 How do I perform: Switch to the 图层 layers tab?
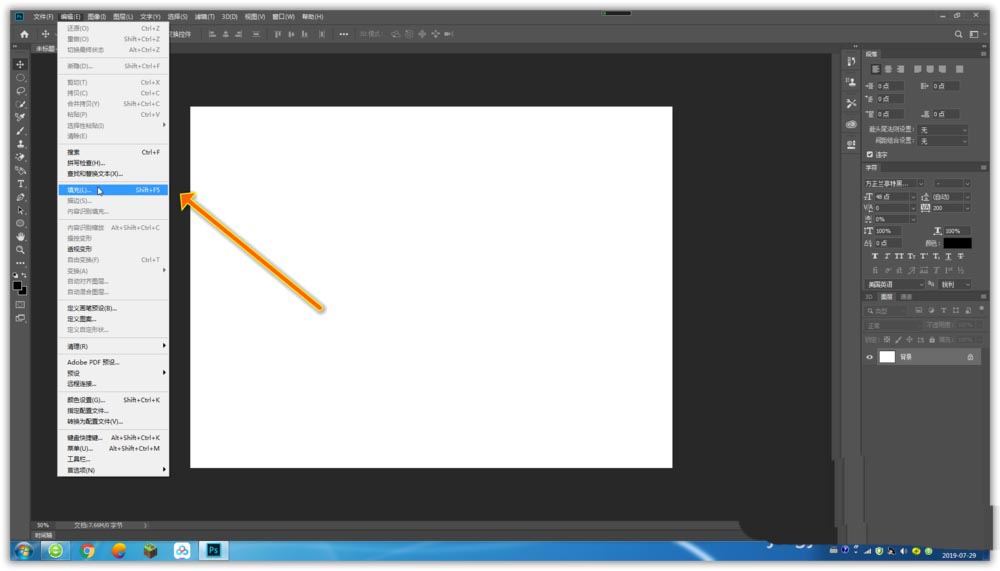pos(886,297)
